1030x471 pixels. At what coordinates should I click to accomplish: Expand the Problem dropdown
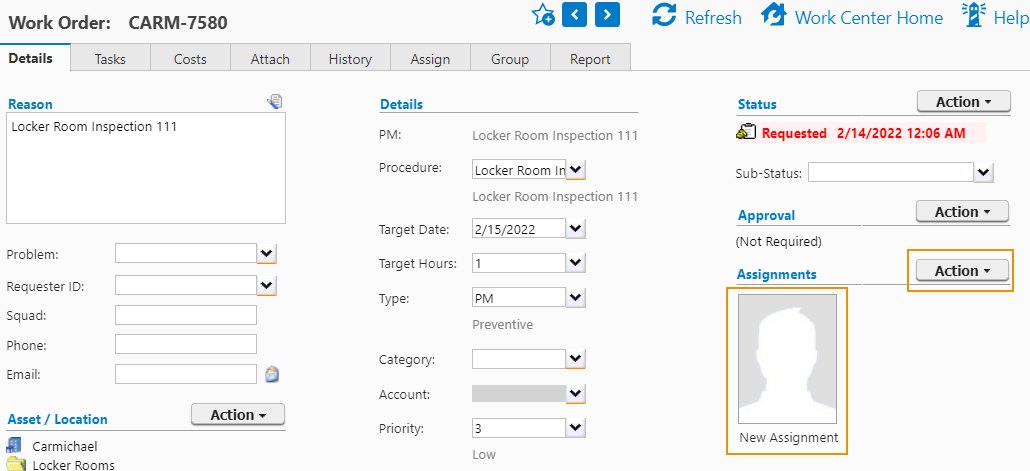[x=267, y=254]
